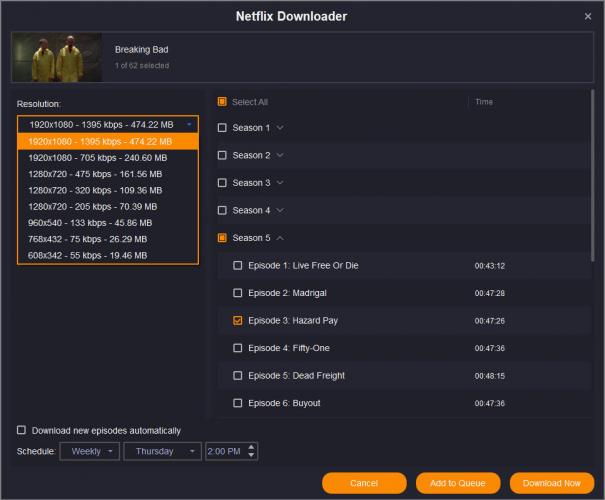
Task: Choose 960x540 - 133 kbps - 45.86 MB option
Action: (x=108, y=223)
